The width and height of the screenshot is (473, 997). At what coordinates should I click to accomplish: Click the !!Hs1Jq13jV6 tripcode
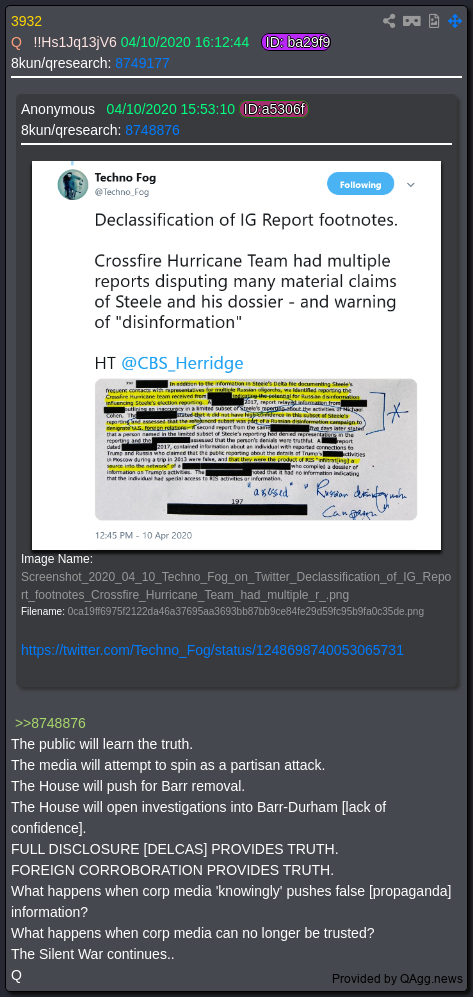[74, 43]
